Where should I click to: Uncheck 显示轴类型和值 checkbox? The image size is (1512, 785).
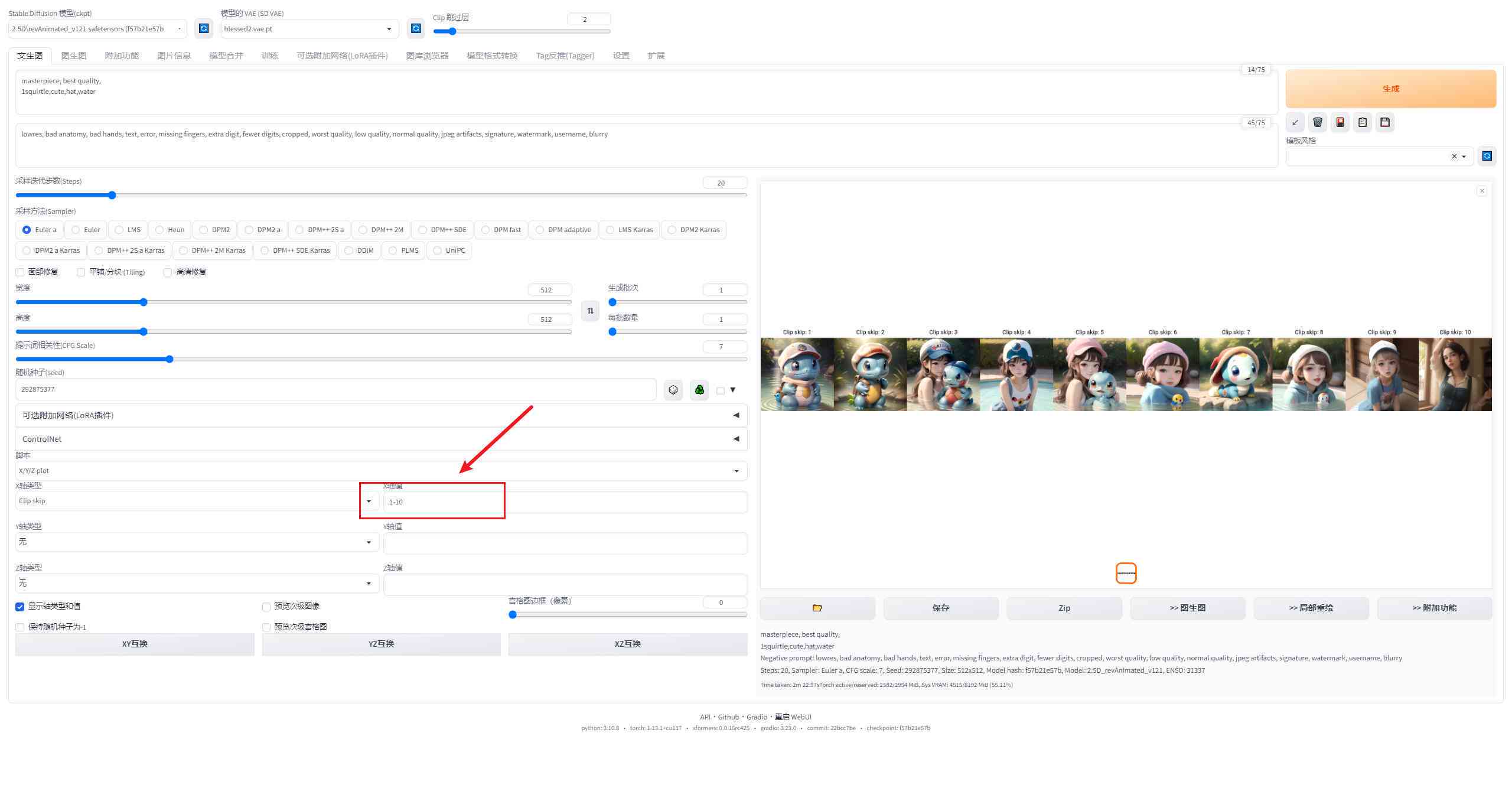tap(20, 607)
